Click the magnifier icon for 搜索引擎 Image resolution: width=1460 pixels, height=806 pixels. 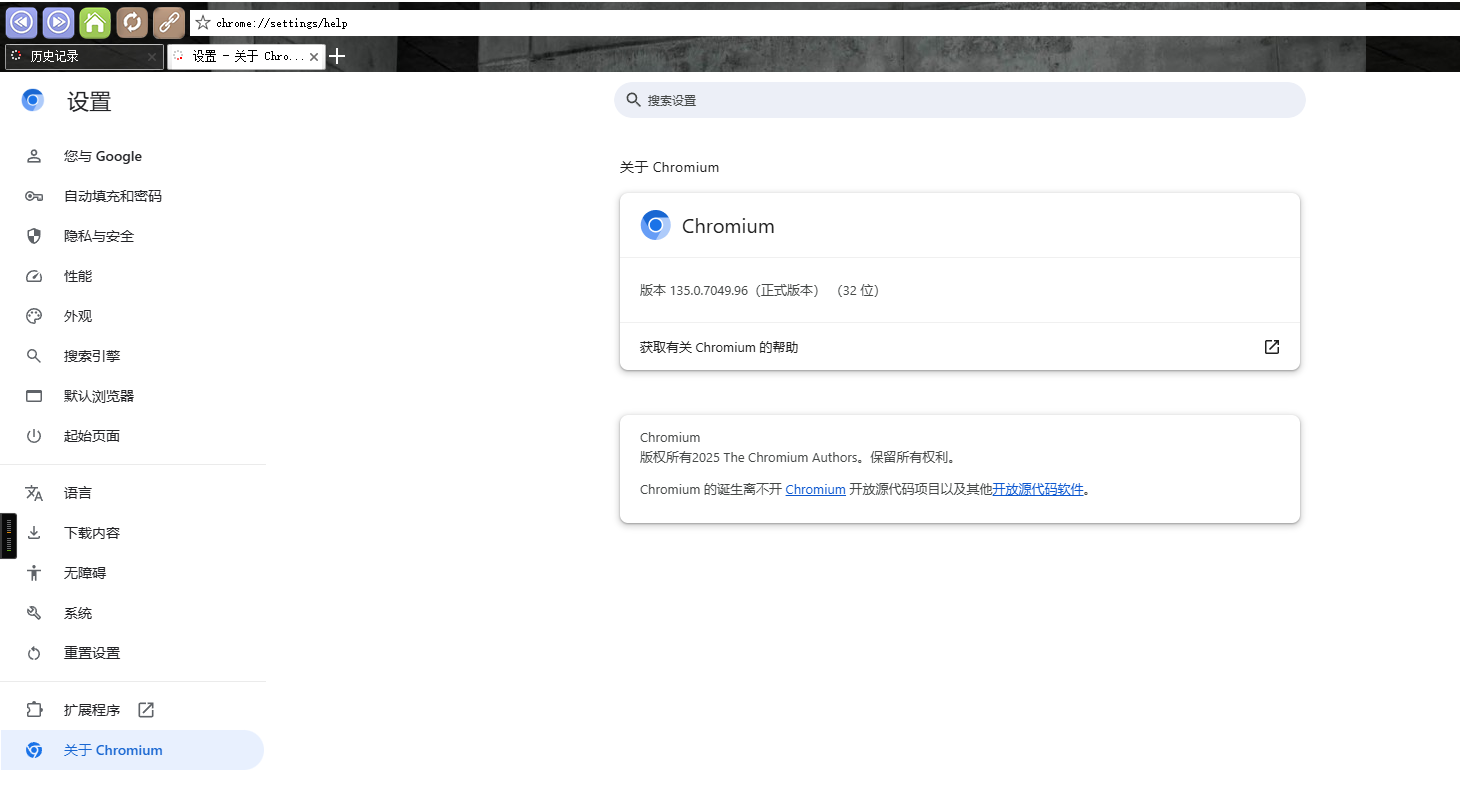pos(34,356)
